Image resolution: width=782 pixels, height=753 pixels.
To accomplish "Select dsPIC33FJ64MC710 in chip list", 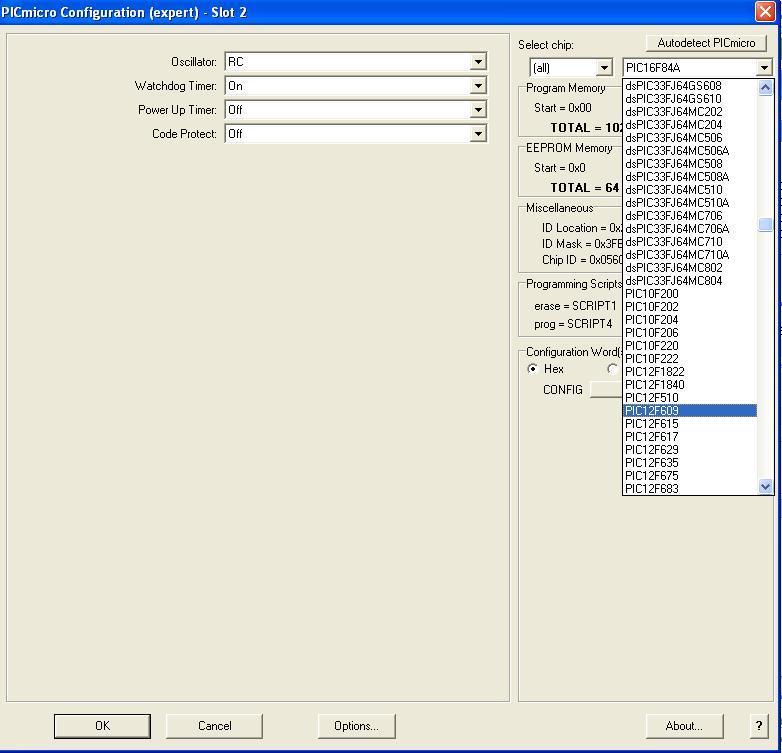I will [x=690, y=242].
